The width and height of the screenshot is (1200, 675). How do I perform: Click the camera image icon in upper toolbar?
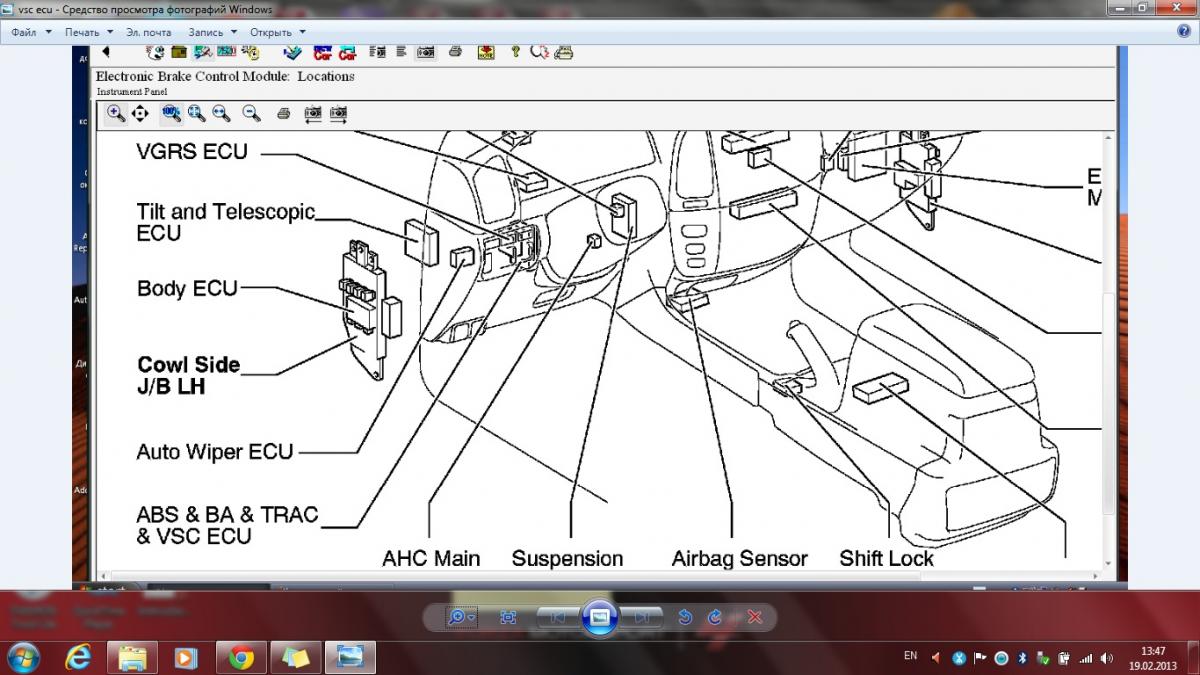click(425, 52)
